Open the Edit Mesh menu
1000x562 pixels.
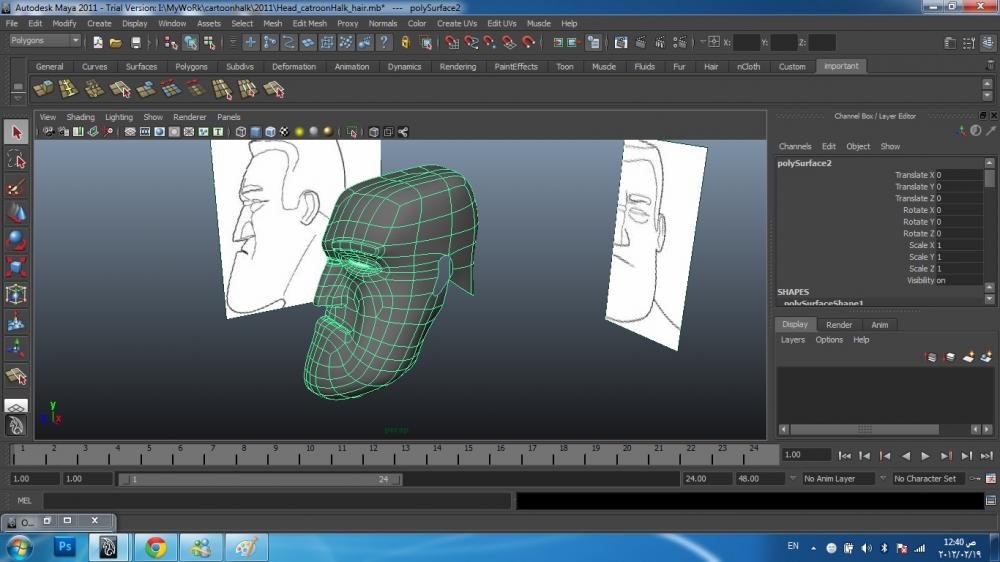pyautogui.click(x=309, y=23)
